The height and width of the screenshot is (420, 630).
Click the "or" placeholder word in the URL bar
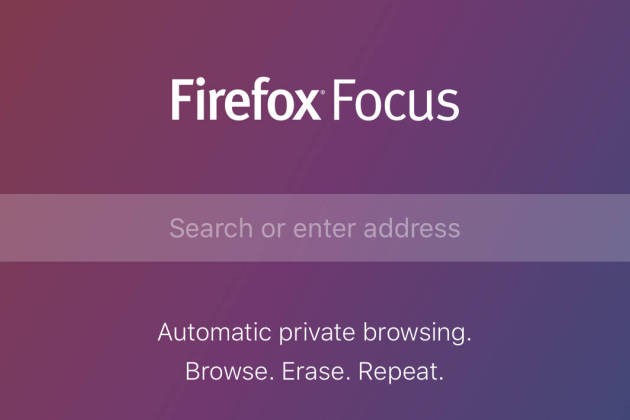pyautogui.click(x=273, y=230)
